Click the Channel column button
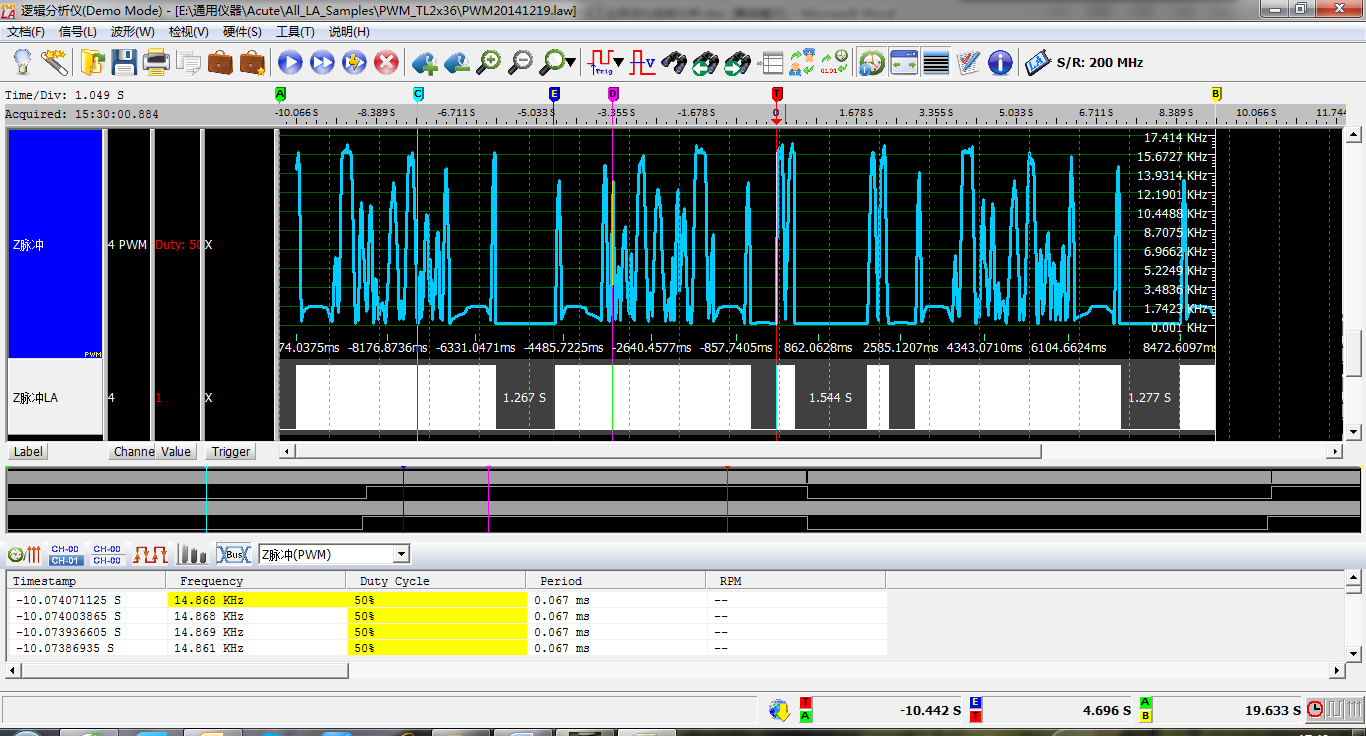 point(131,452)
